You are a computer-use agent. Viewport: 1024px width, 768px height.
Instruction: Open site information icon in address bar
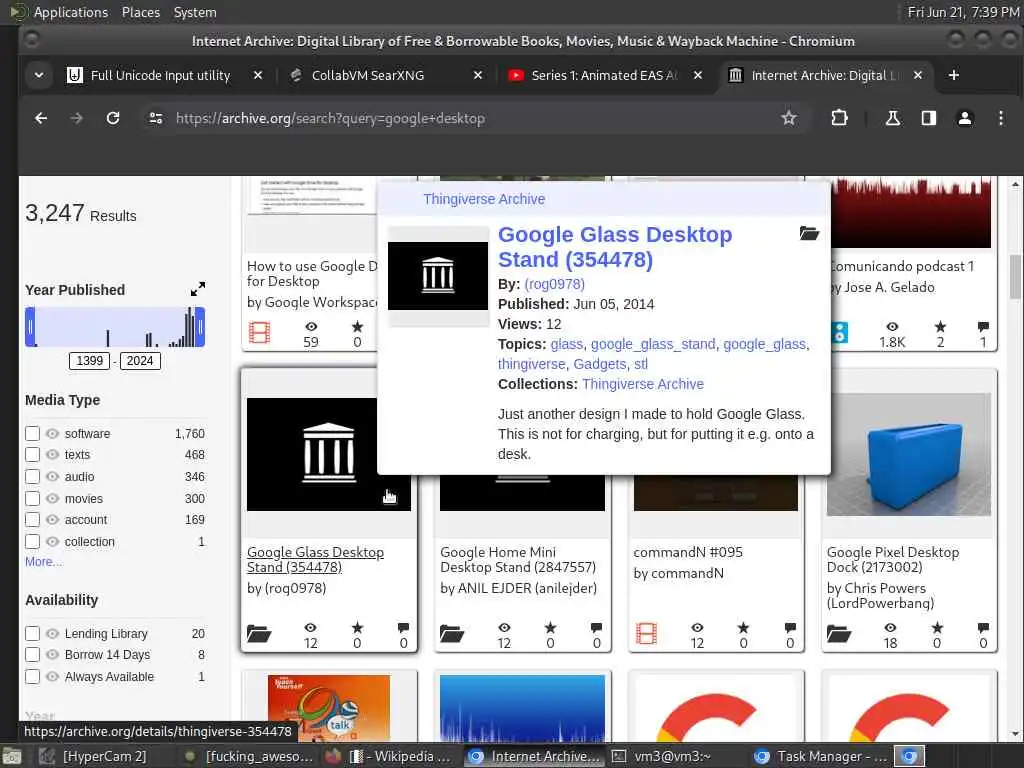click(x=155, y=118)
